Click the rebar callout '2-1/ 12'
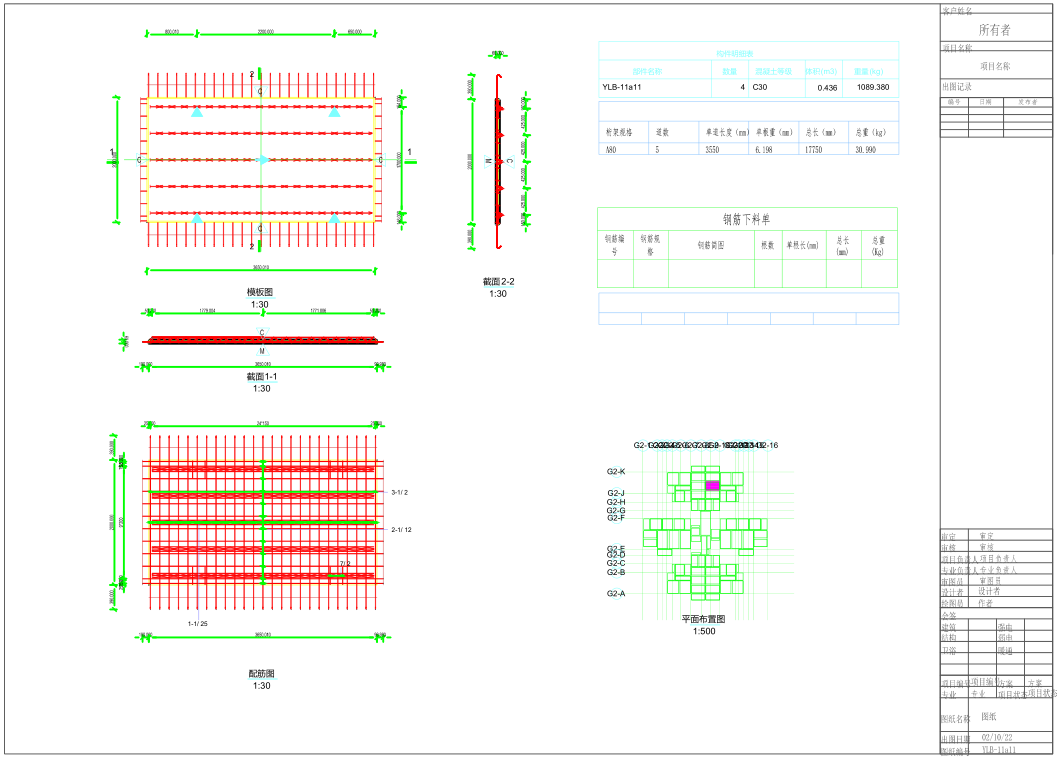1057x758 pixels. coord(401,529)
